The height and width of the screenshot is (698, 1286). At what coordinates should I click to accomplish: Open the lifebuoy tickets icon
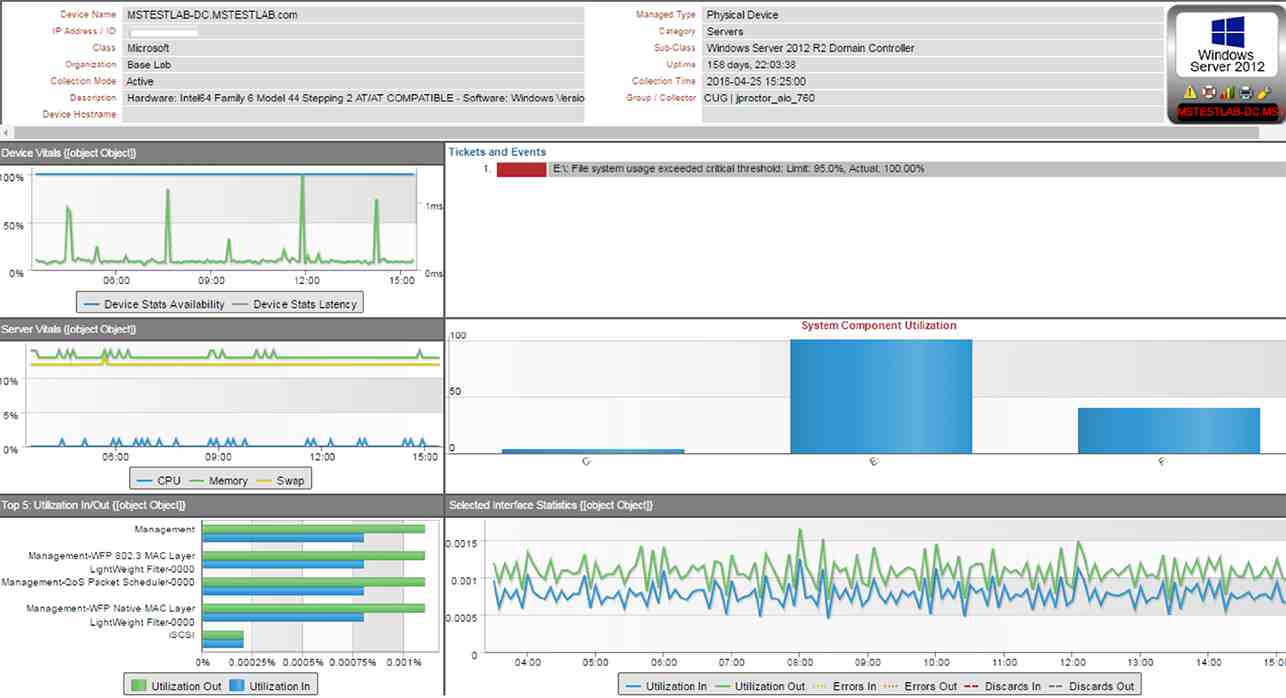1207,93
